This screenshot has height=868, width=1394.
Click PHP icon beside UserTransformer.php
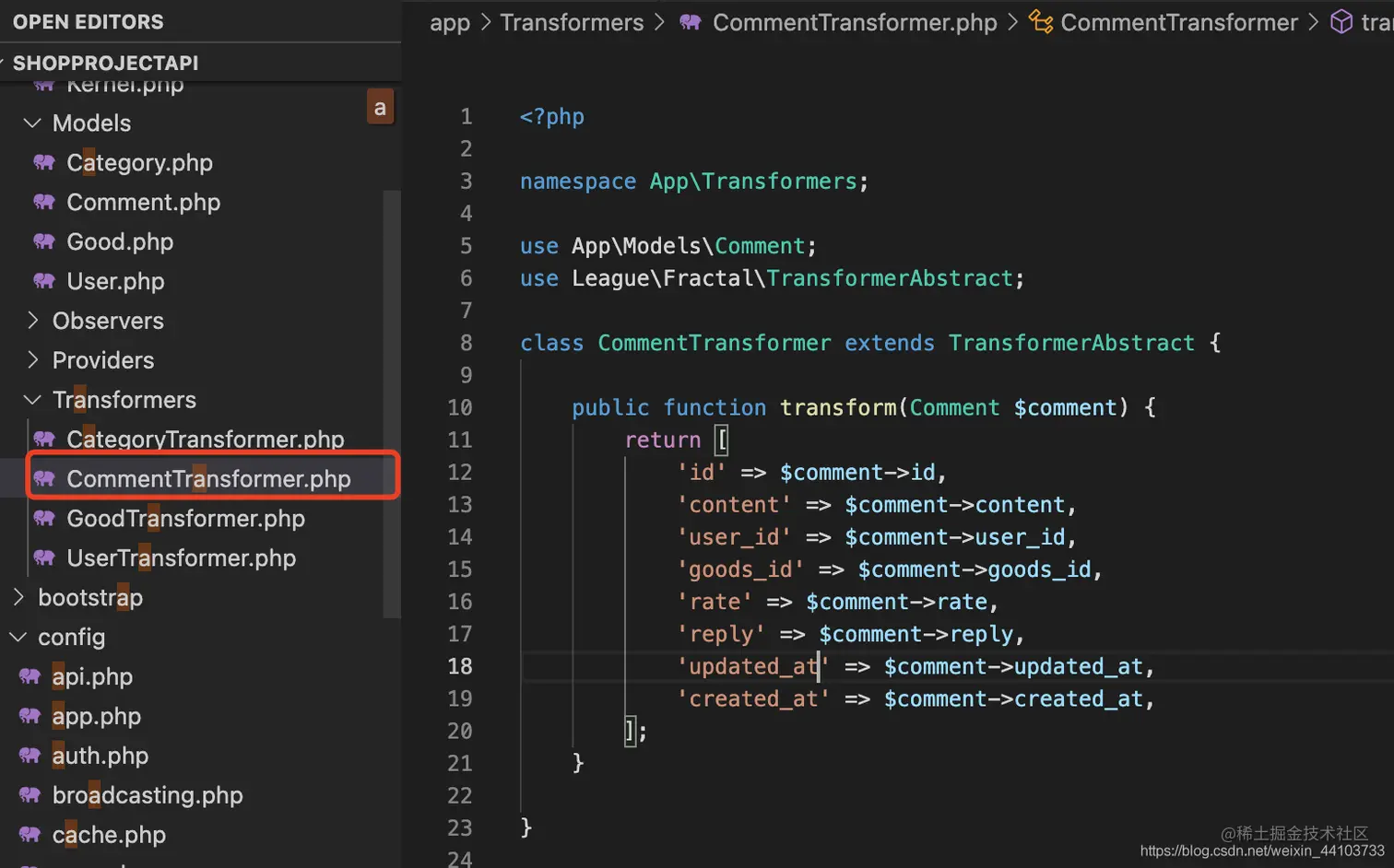click(44, 558)
